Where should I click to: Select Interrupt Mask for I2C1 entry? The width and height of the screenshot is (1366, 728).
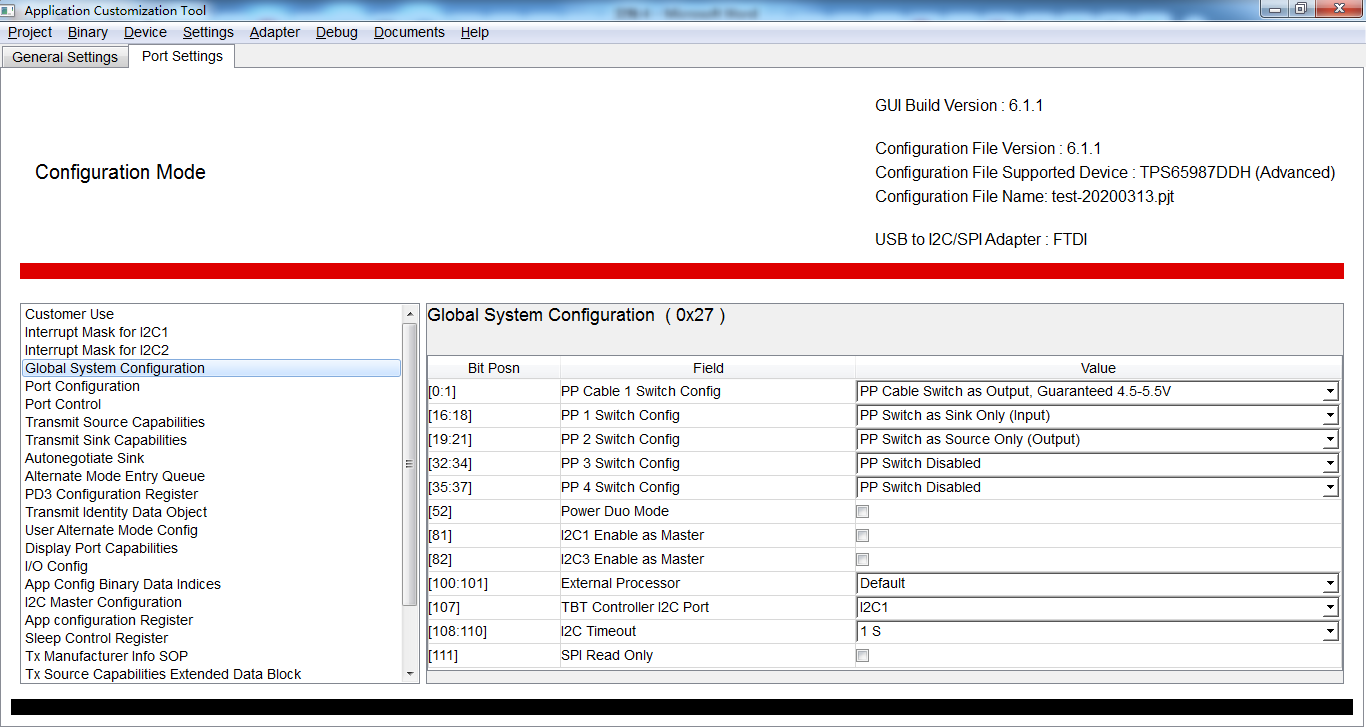[96, 332]
